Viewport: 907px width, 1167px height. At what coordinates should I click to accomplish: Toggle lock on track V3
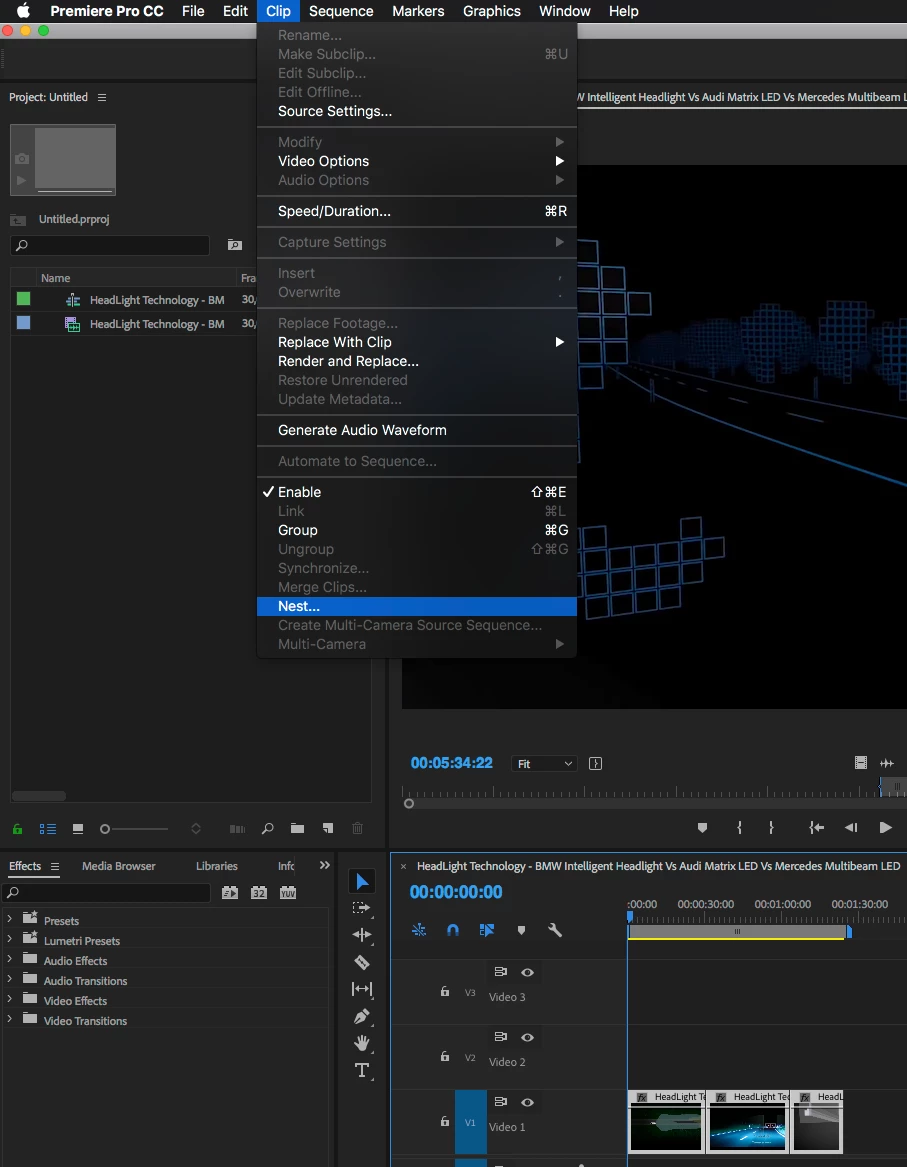[444, 991]
